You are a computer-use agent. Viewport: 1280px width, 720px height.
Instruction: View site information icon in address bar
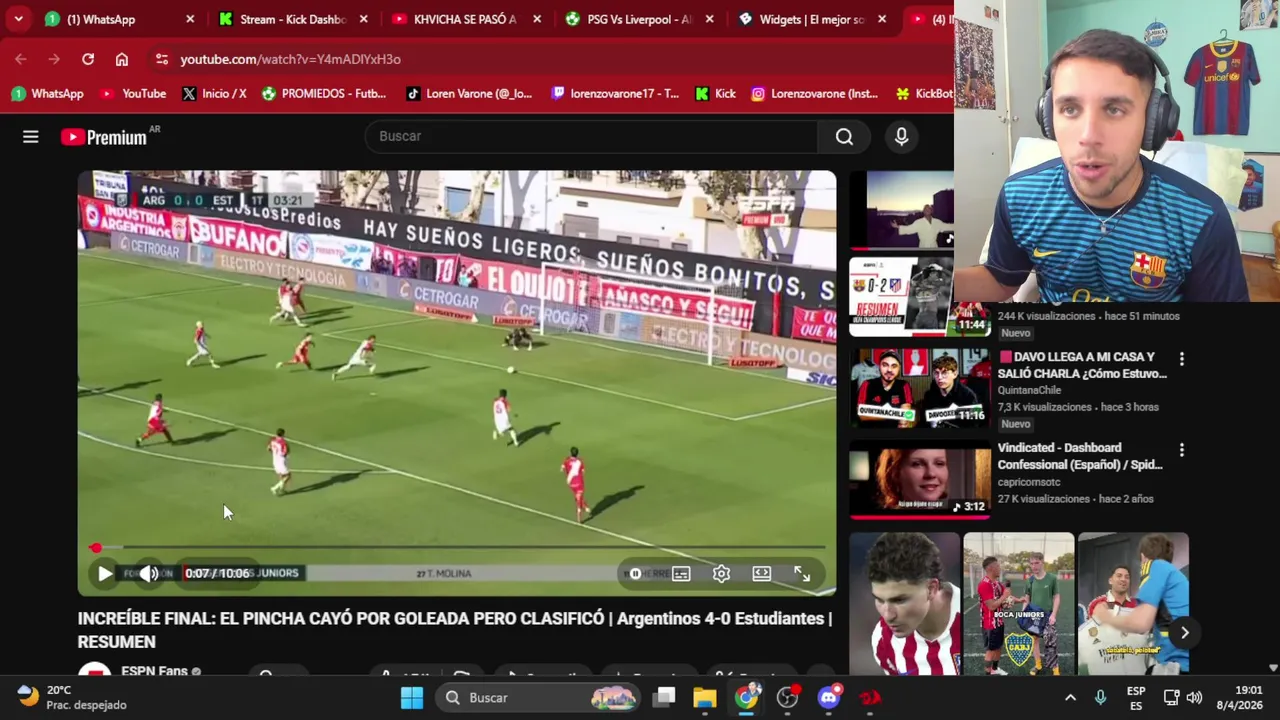162,59
